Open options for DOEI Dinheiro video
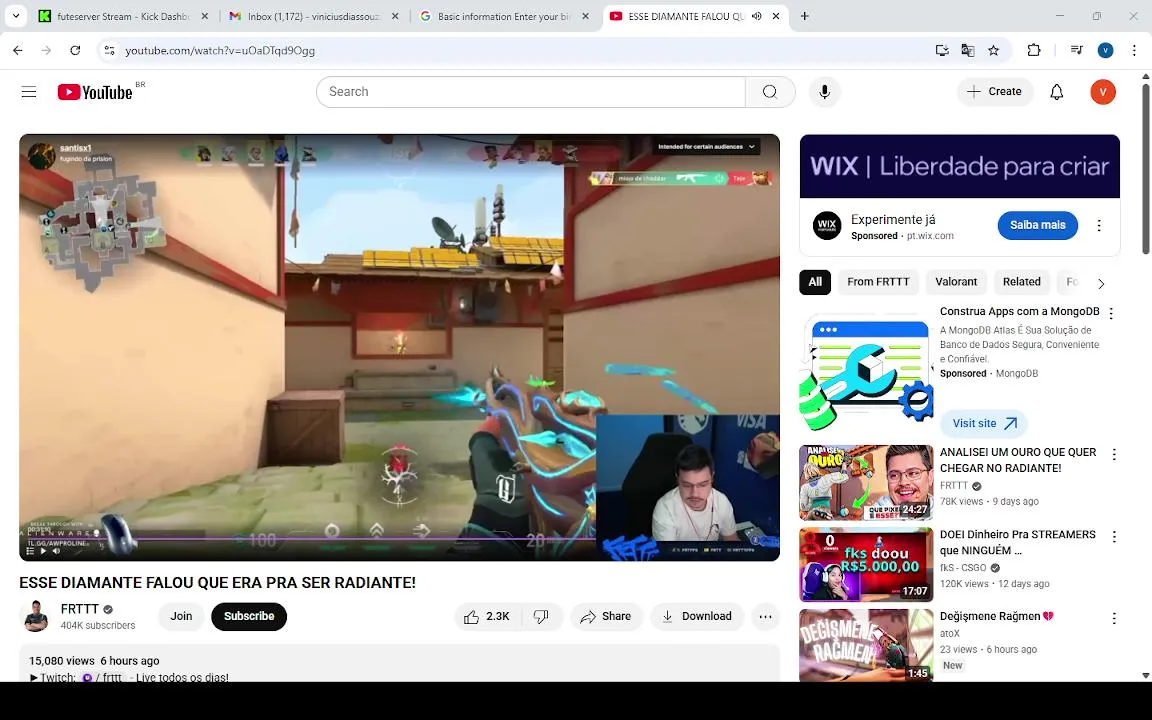This screenshot has width=1152, height=720. click(1114, 536)
